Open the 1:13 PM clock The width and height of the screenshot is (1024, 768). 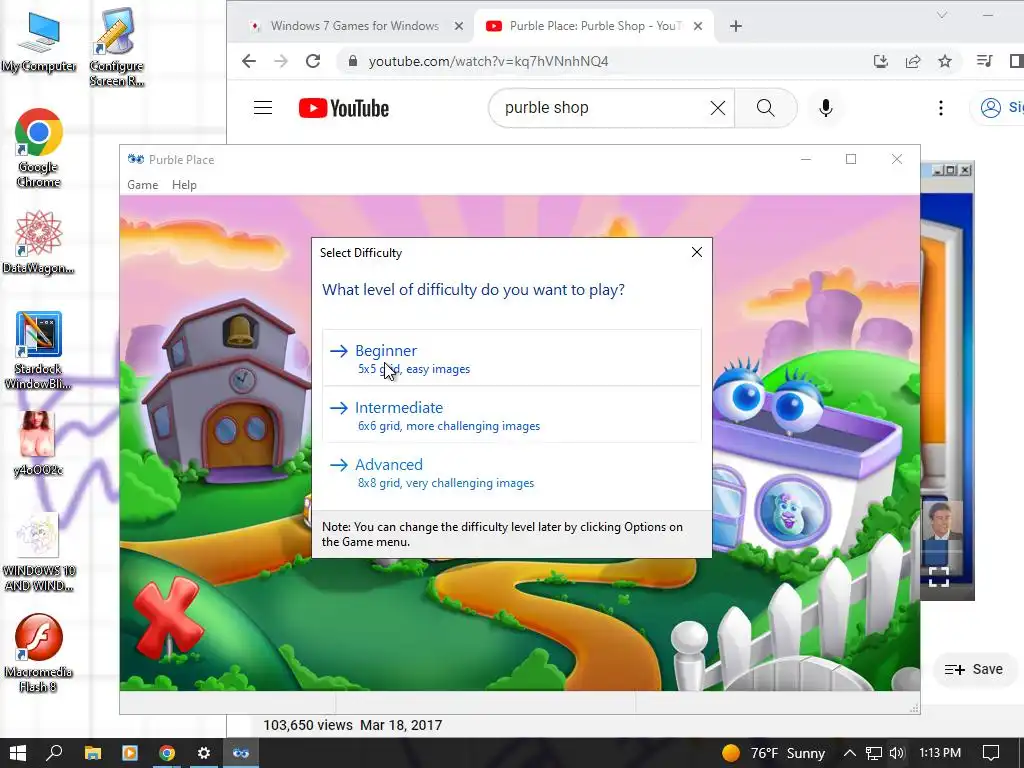[940, 753]
